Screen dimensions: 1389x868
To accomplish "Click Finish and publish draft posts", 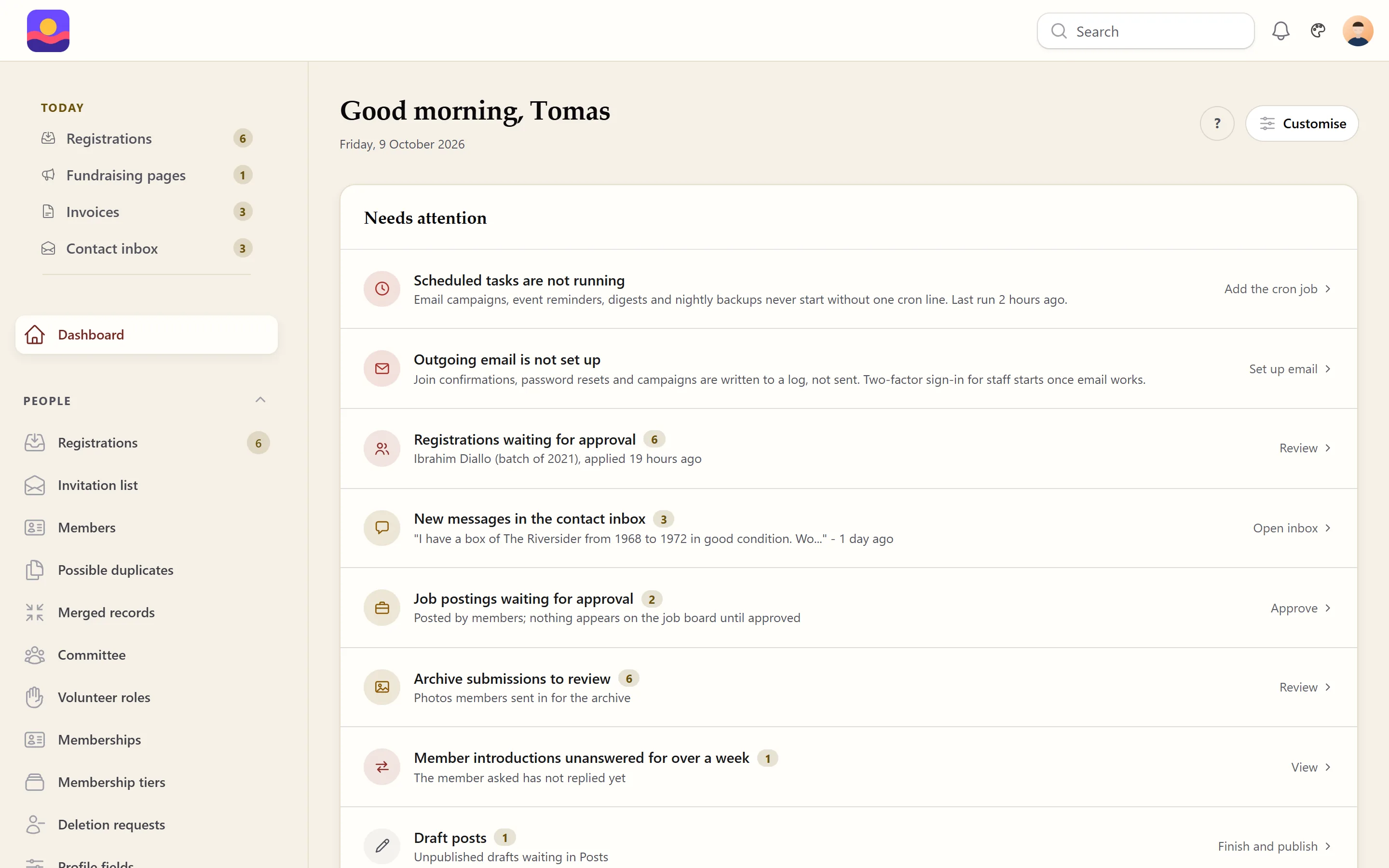I will coord(1274,846).
